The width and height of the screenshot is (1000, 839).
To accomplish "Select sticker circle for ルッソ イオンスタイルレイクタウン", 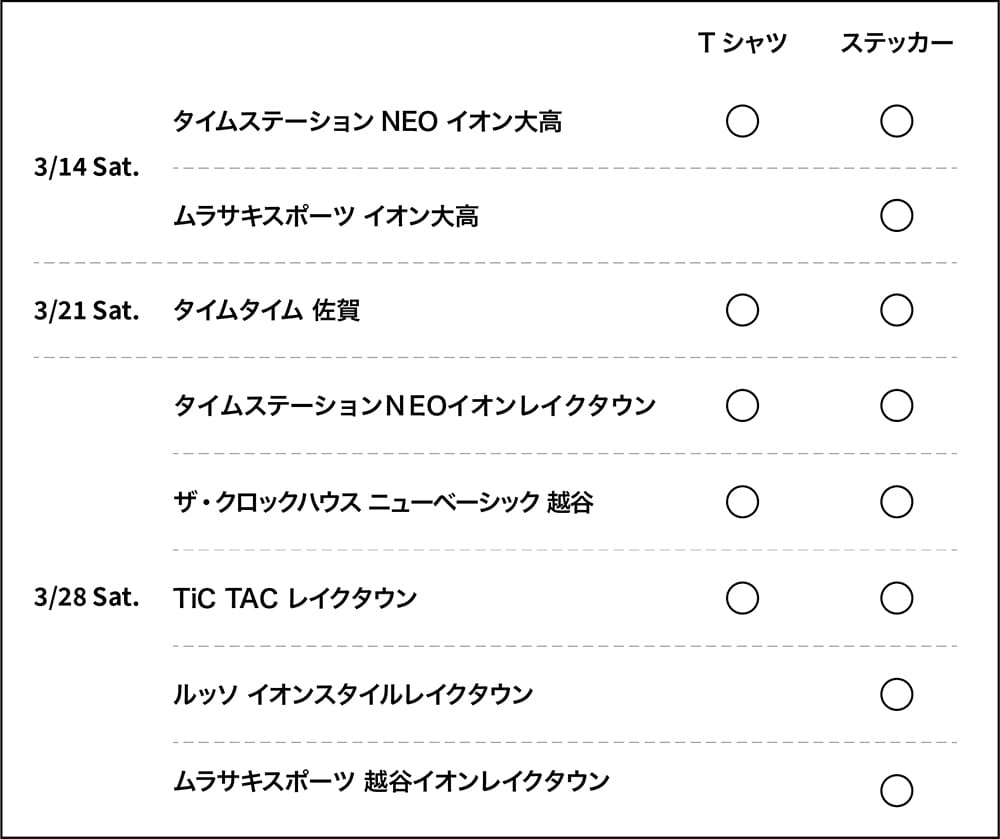I will pyautogui.click(x=896, y=693).
